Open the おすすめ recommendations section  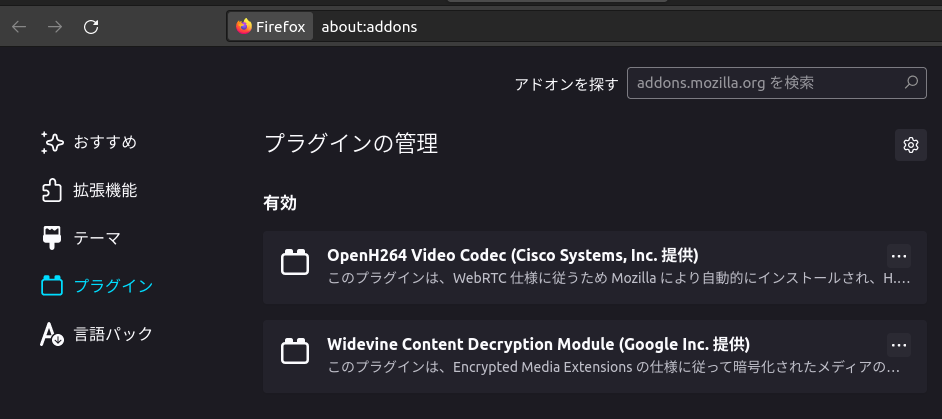click(89, 142)
